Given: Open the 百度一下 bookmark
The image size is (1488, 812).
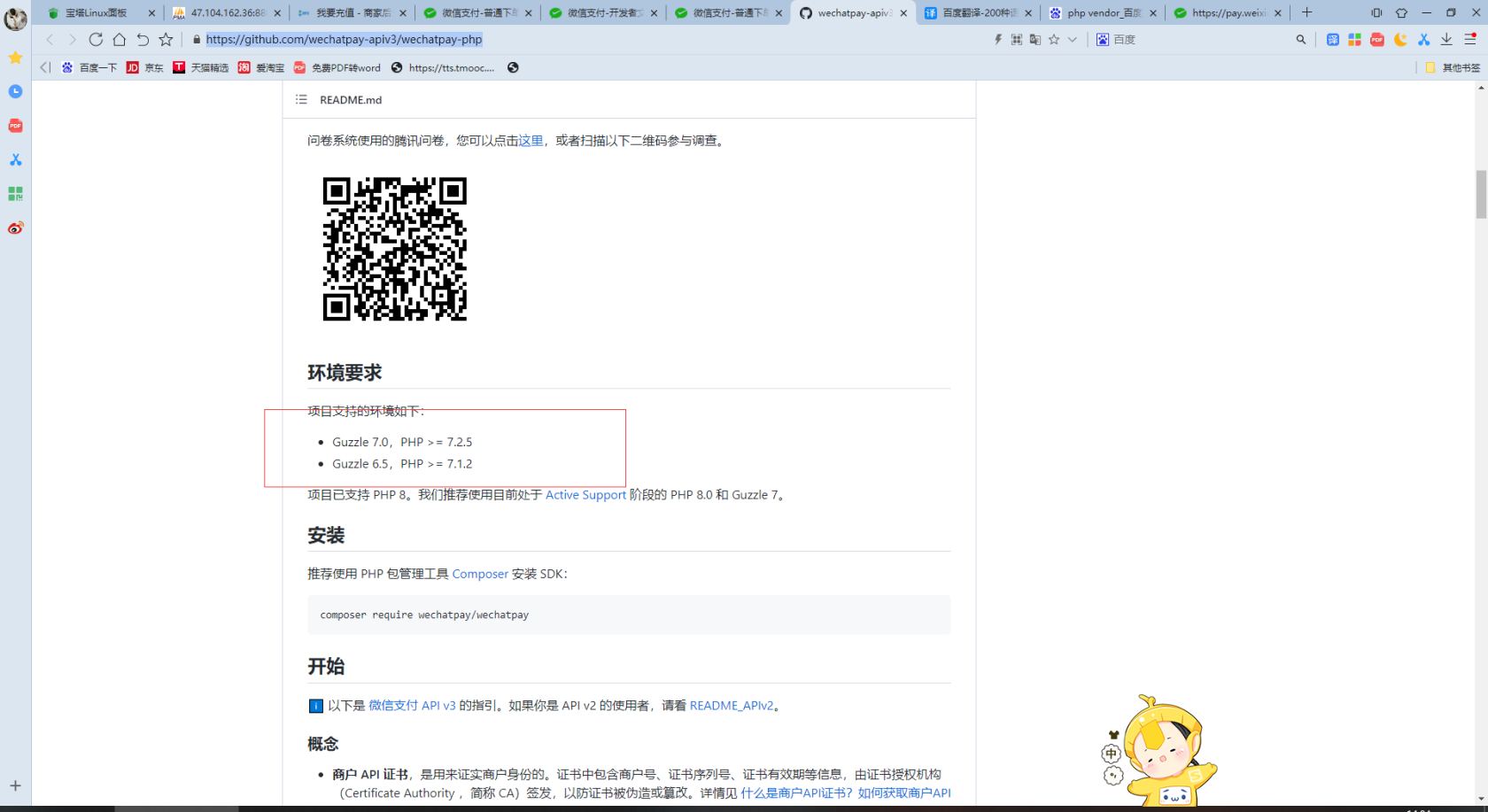Looking at the screenshot, I should tap(89, 67).
